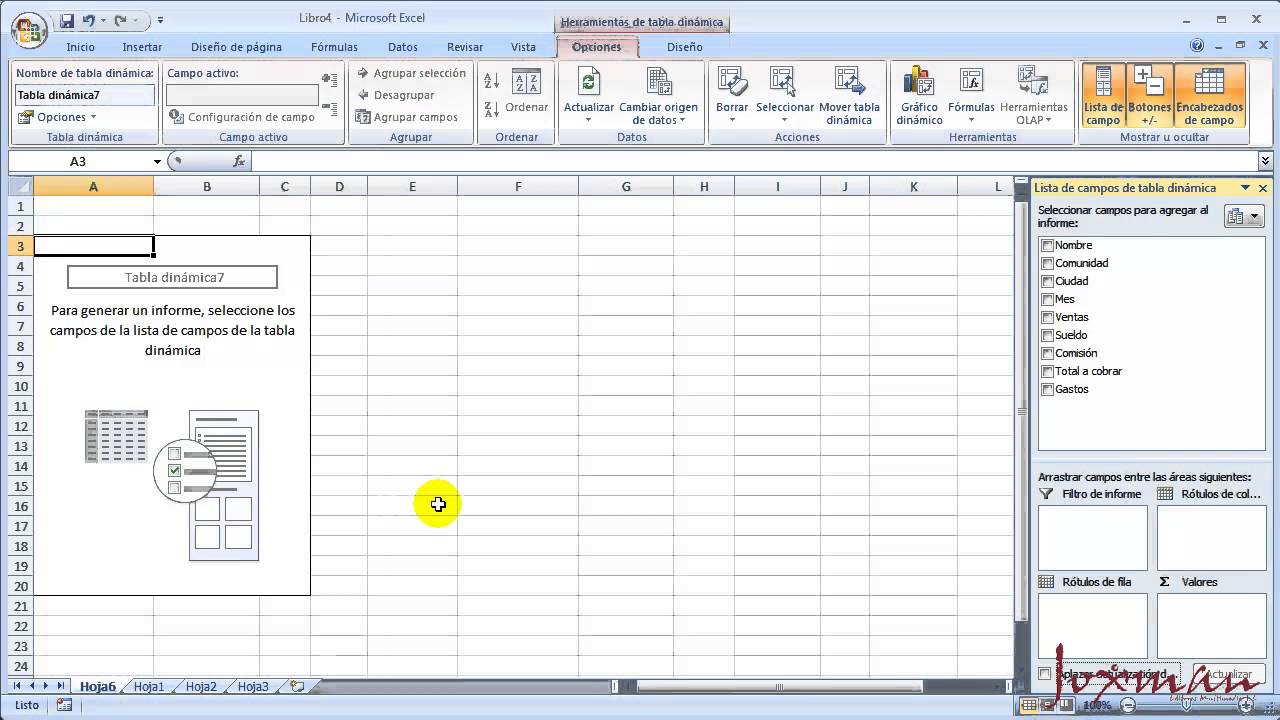
Task: Check the Comisión field
Action: [x=1047, y=353]
